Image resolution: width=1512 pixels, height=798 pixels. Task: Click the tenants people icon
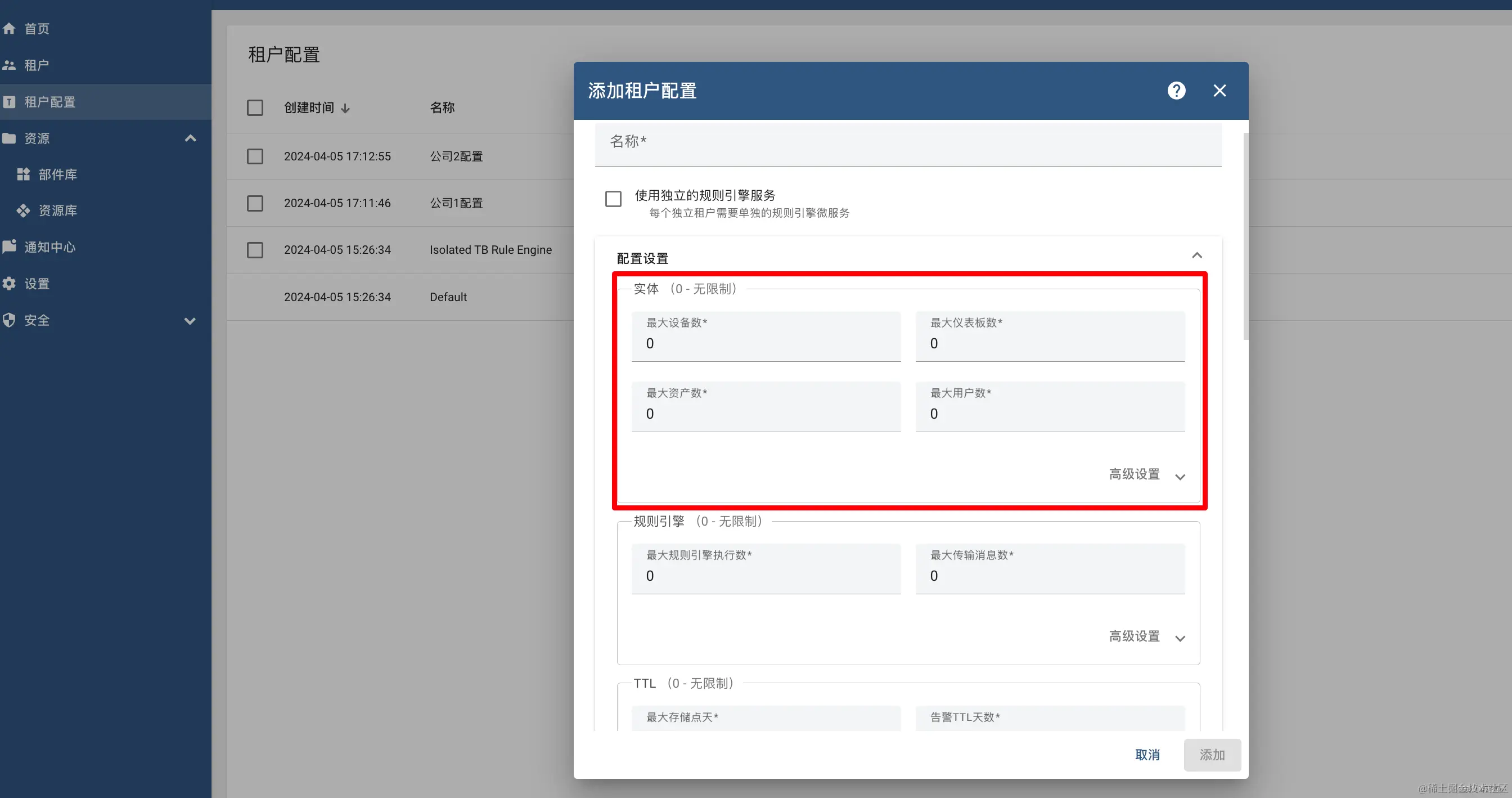coord(10,65)
